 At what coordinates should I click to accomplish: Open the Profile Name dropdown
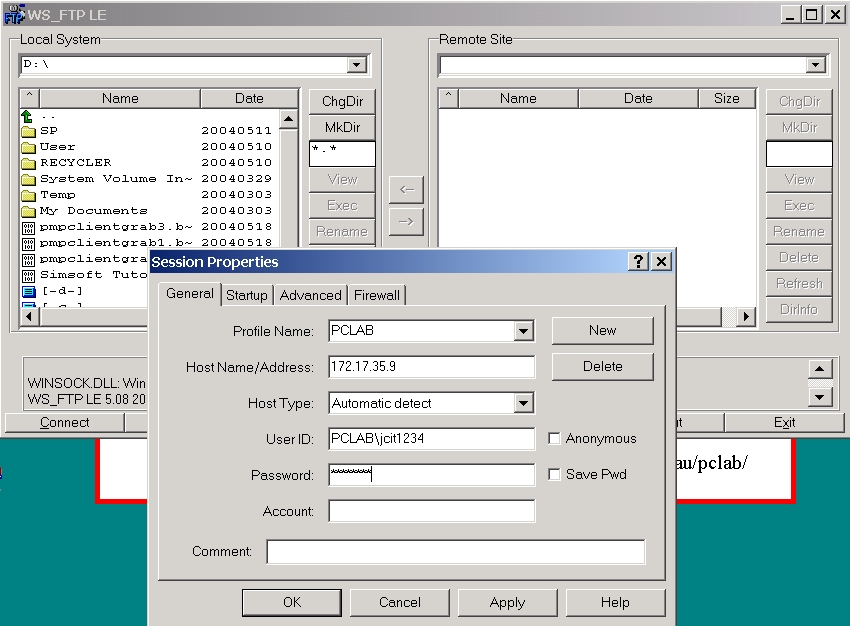tap(525, 330)
